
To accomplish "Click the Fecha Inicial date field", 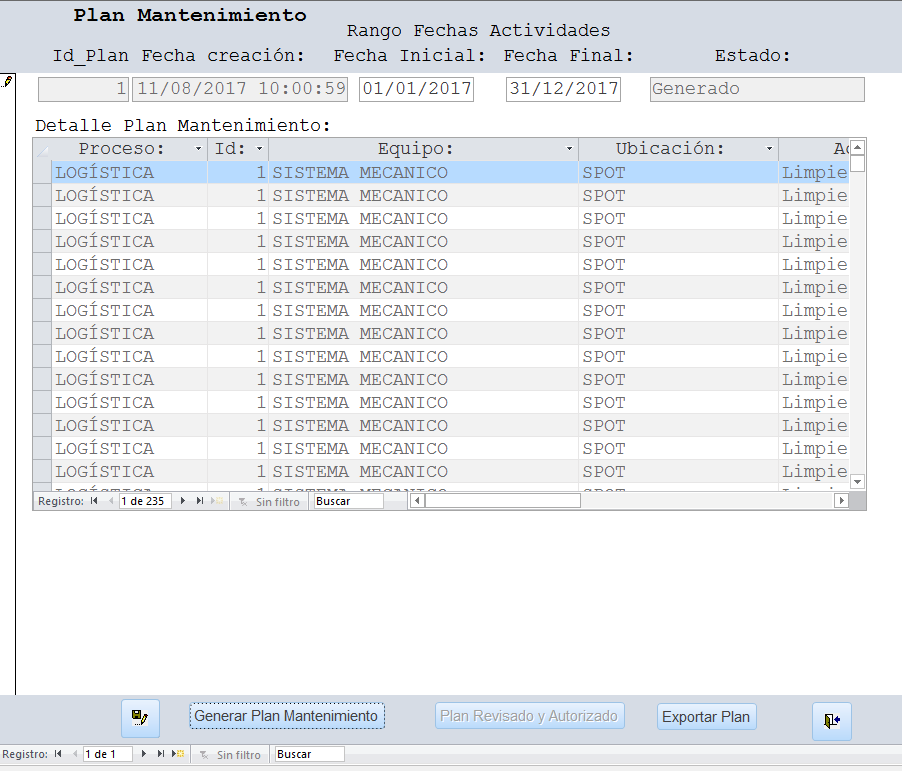I will (416, 89).
